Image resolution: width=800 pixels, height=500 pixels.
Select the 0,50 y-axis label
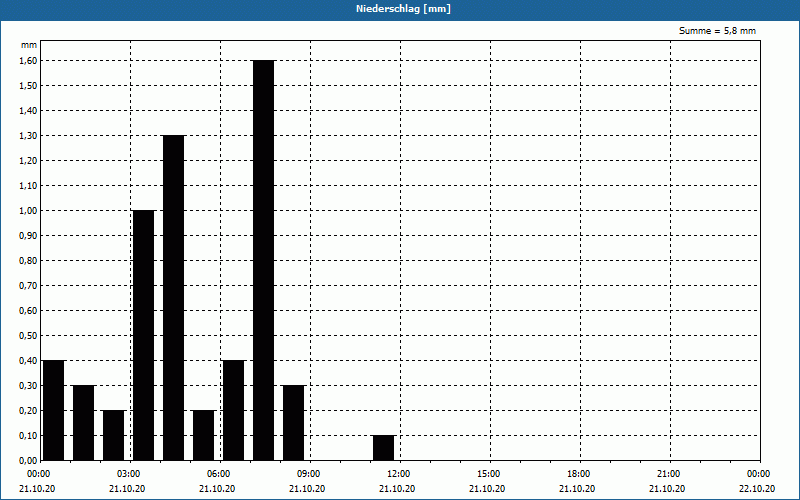coord(28,336)
